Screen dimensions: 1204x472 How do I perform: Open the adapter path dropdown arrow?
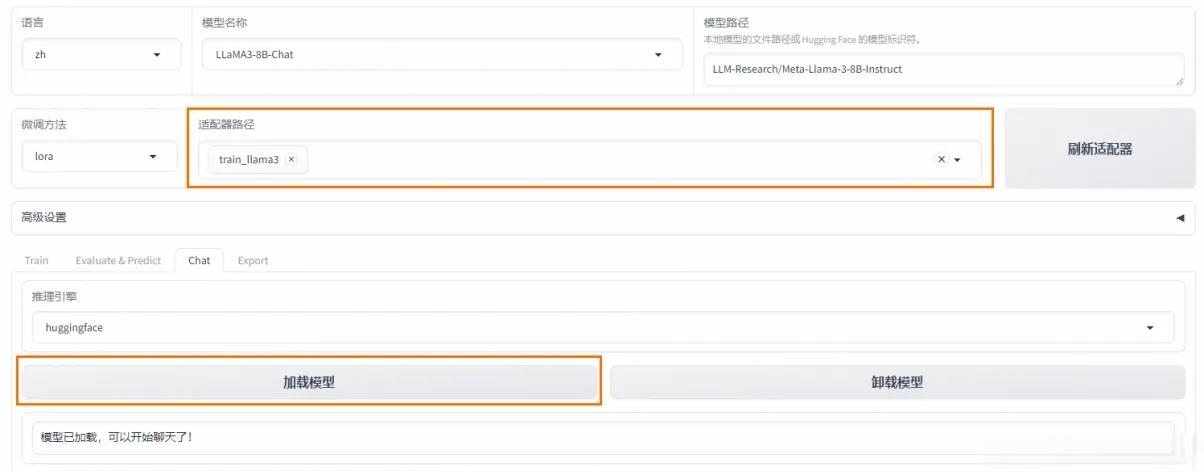[x=957, y=160]
